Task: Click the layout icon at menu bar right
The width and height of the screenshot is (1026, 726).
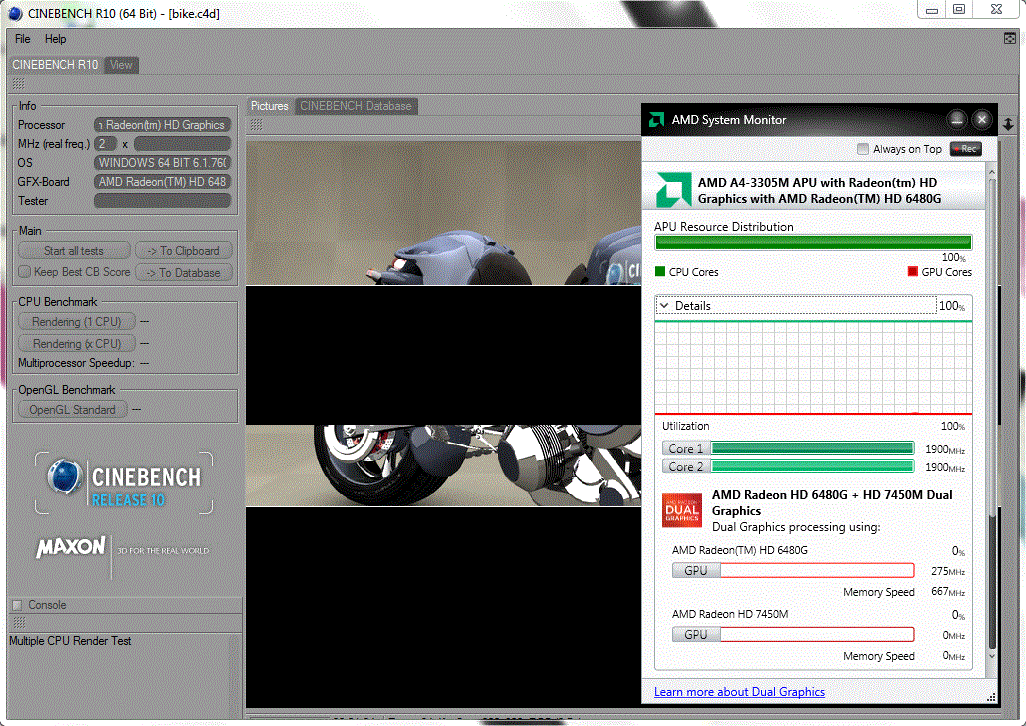Action: pos(1010,39)
